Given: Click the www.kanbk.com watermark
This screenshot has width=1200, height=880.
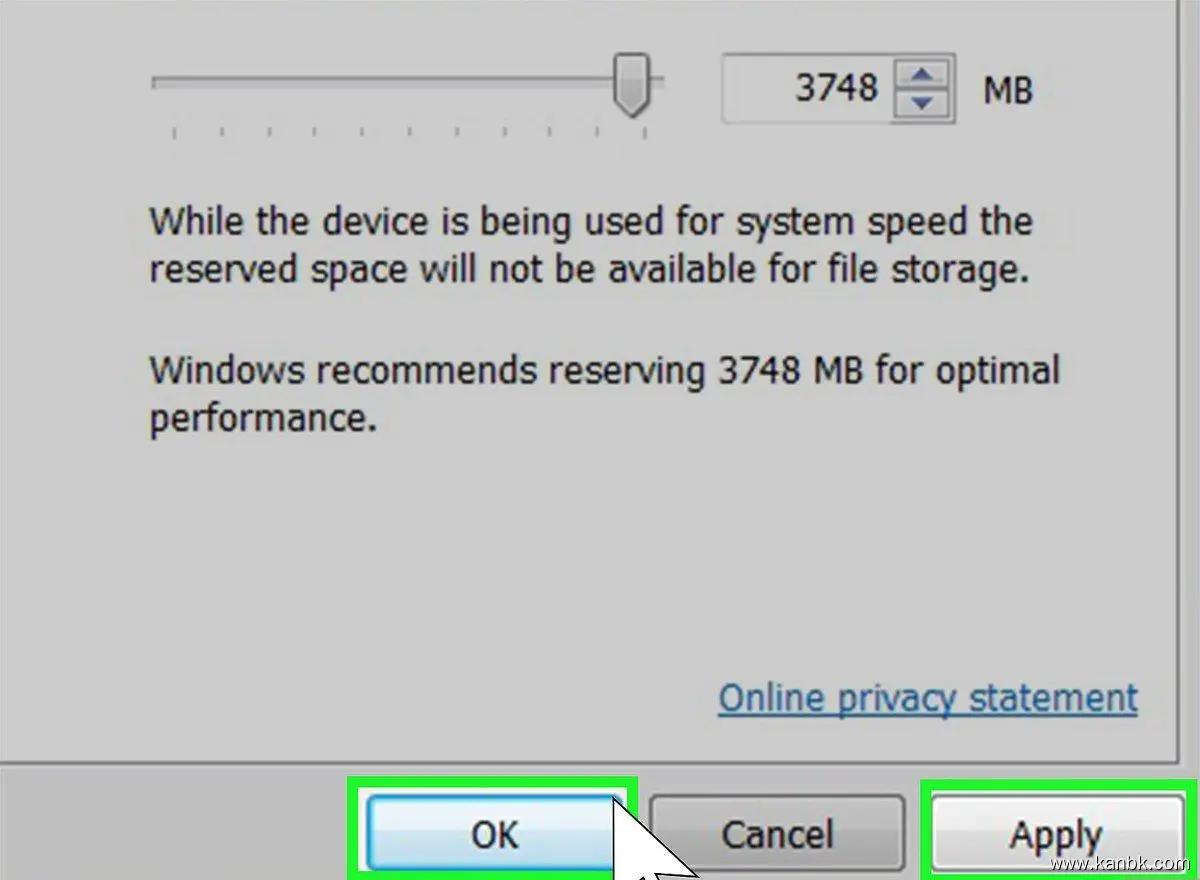Looking at the screenshot, I should click(1120, 863).
